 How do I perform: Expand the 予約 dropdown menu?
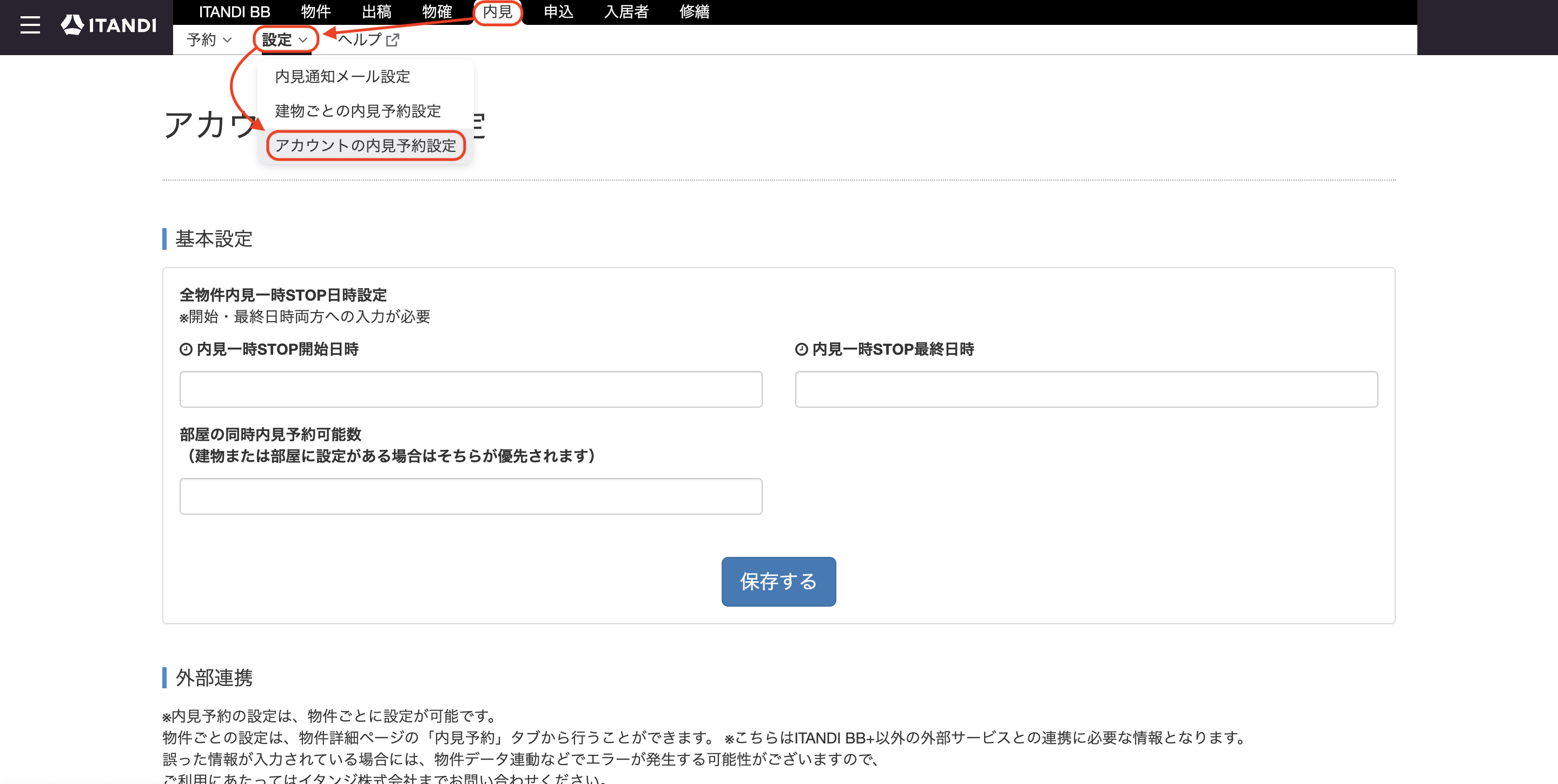pos(209,40)
